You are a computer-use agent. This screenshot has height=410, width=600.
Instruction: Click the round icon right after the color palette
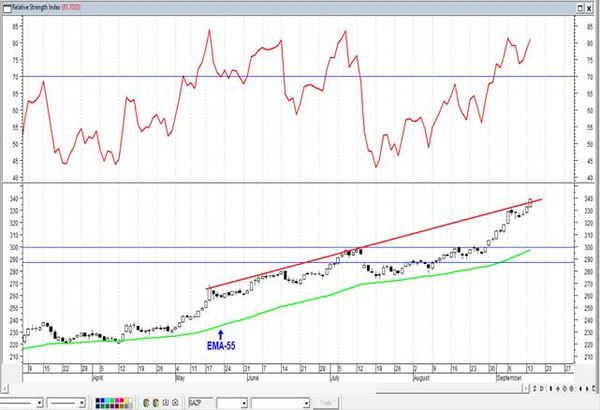click(146, 403)
